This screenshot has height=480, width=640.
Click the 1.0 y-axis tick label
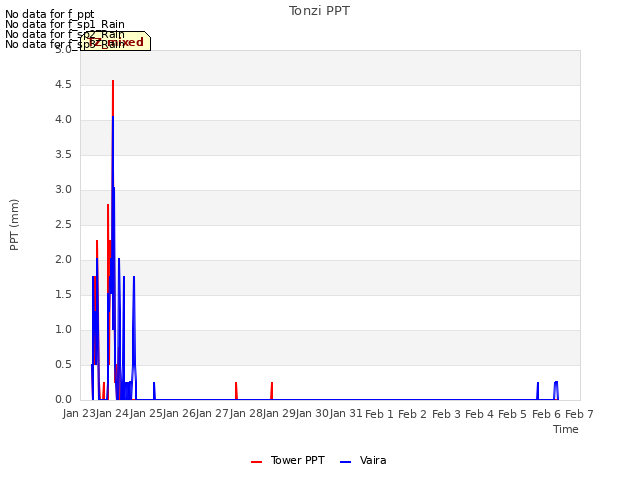pos(63,330)
